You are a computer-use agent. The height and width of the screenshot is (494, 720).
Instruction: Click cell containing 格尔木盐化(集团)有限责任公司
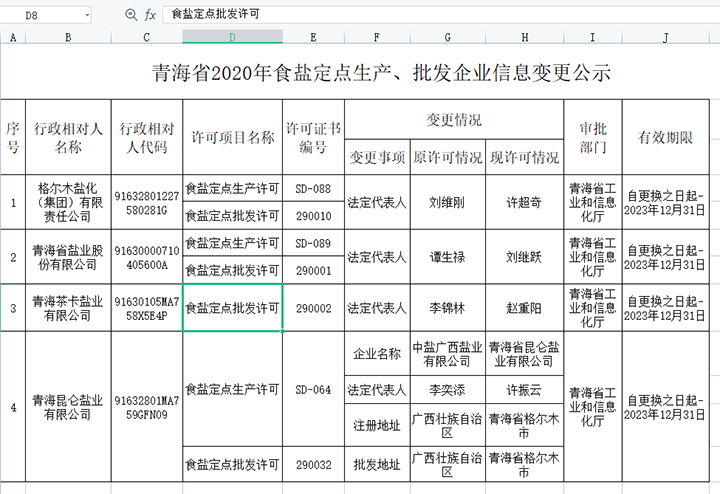[x=68, y=201]
